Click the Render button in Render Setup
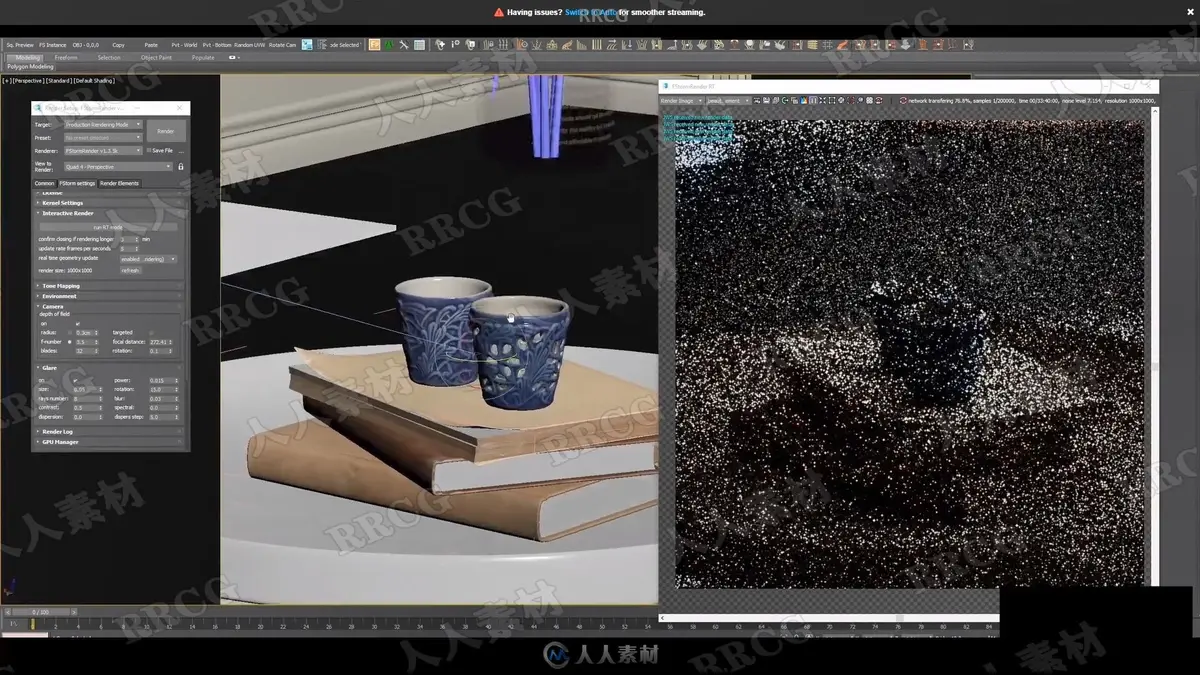1200x675 pixels. click(166, 131)
